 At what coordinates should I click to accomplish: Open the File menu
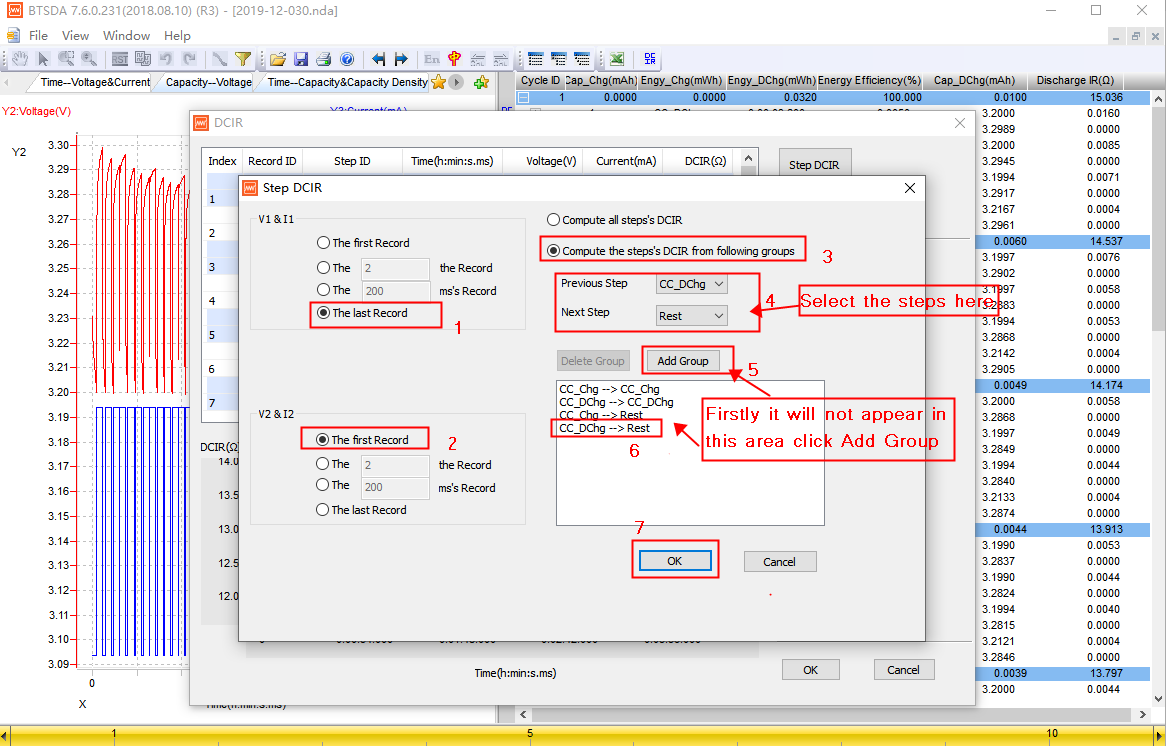38,35
